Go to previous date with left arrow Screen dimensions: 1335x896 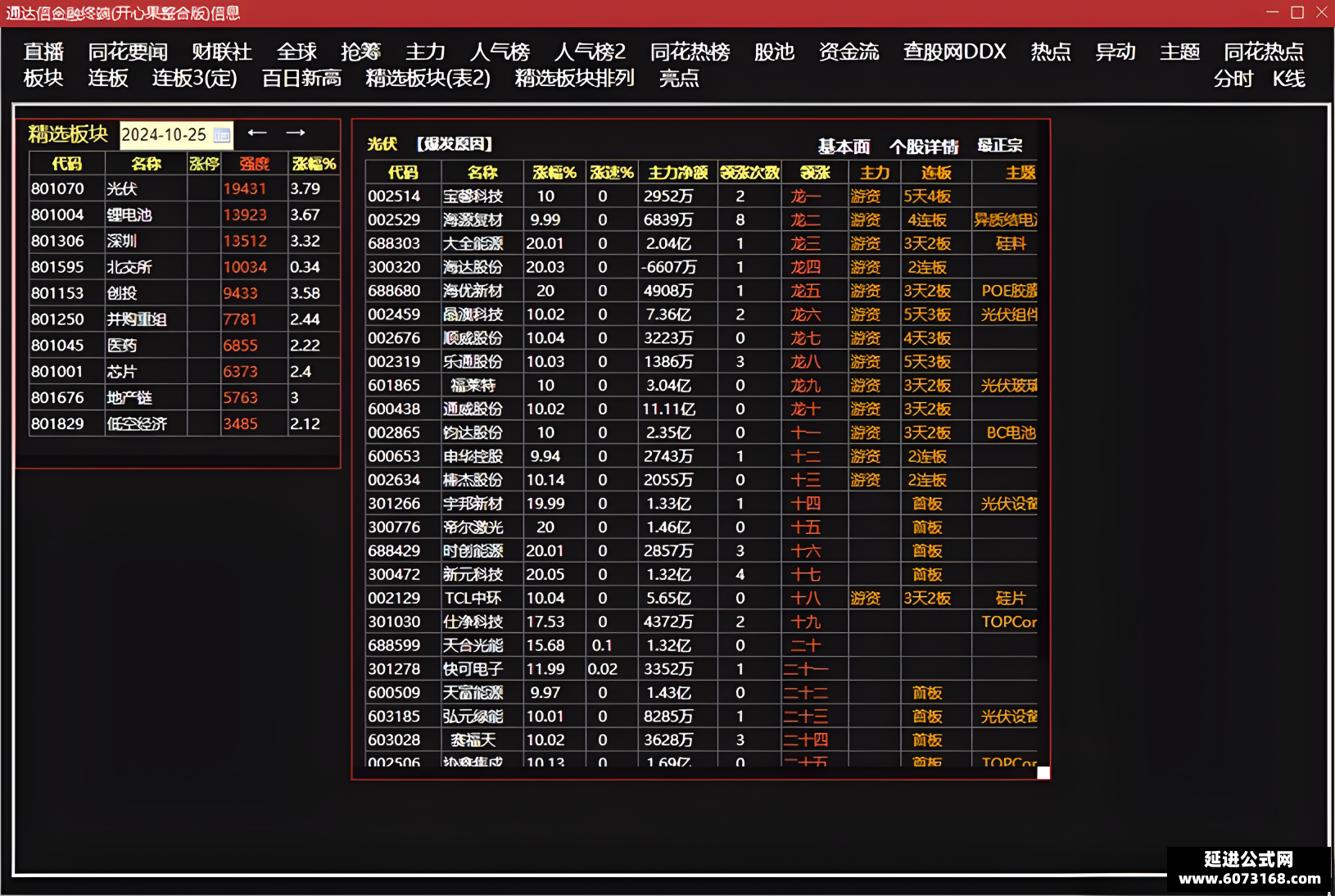pyautogui.click(x=257, y=133)
